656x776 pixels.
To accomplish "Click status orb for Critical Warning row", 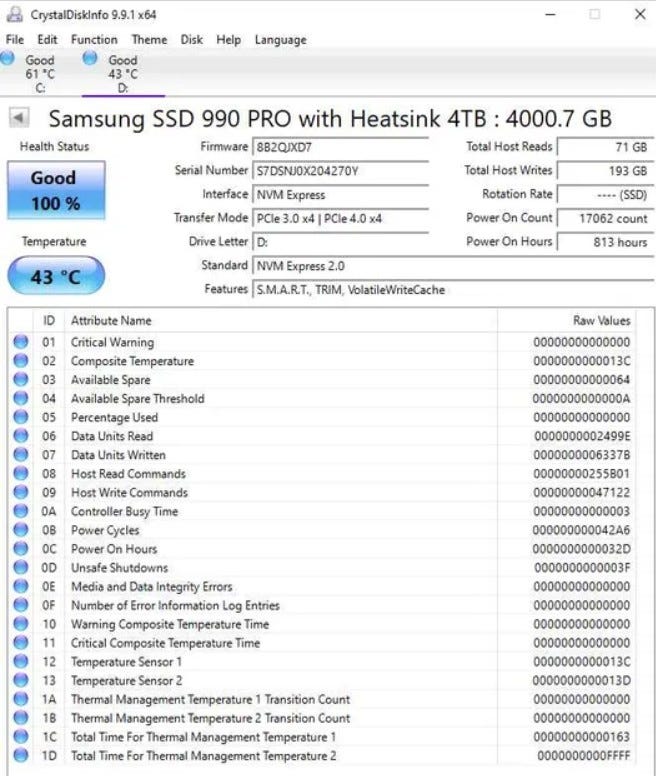I will point(21,341).
